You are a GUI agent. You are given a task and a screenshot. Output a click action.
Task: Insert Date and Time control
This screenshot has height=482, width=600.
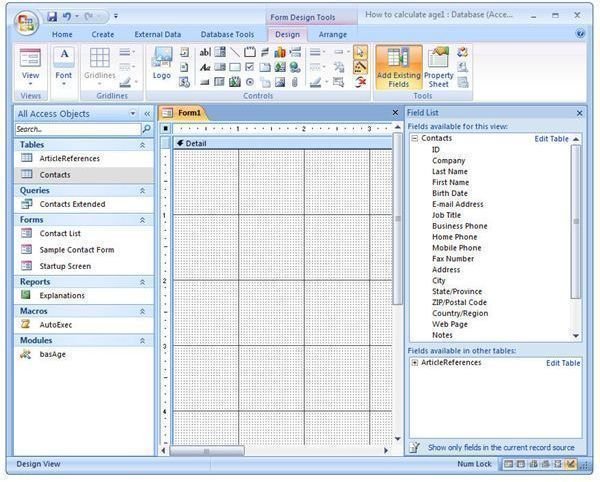click(x=184, y=82)
